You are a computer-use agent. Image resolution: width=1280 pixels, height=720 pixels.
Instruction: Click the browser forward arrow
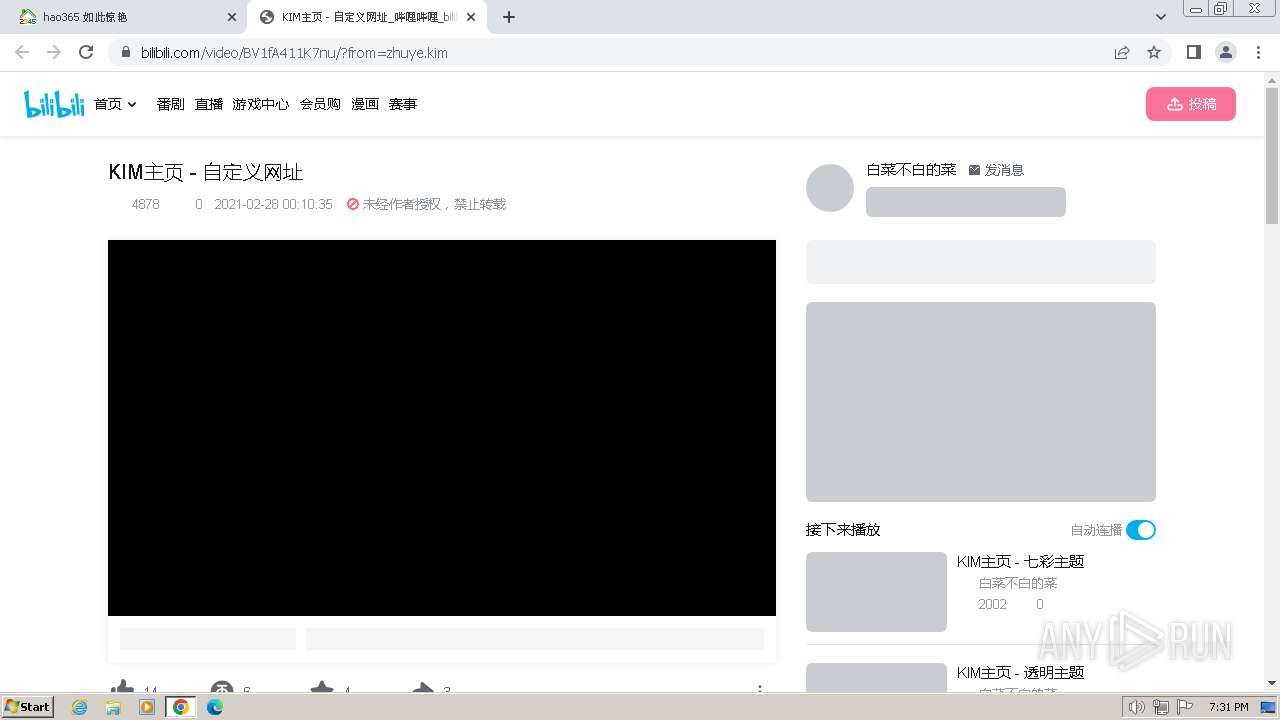tap(54, 52)
